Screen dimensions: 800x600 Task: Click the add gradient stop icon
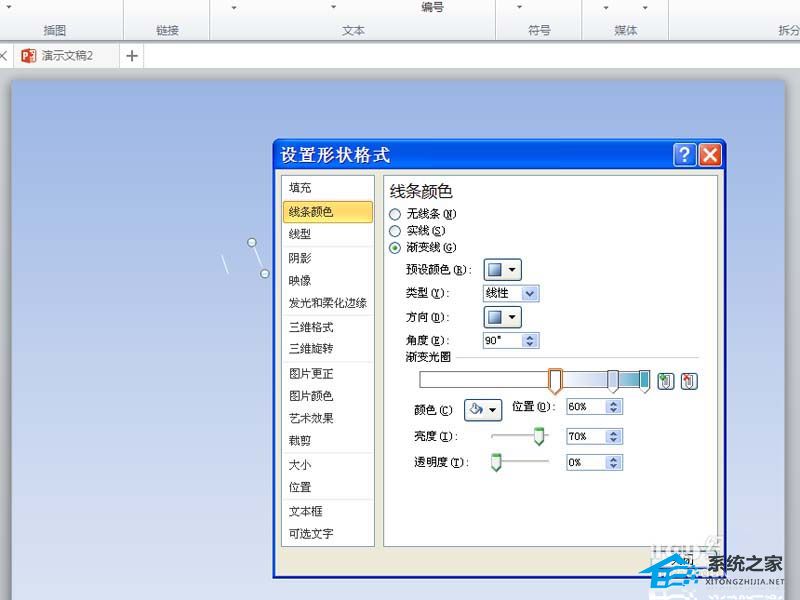point(666,381)
